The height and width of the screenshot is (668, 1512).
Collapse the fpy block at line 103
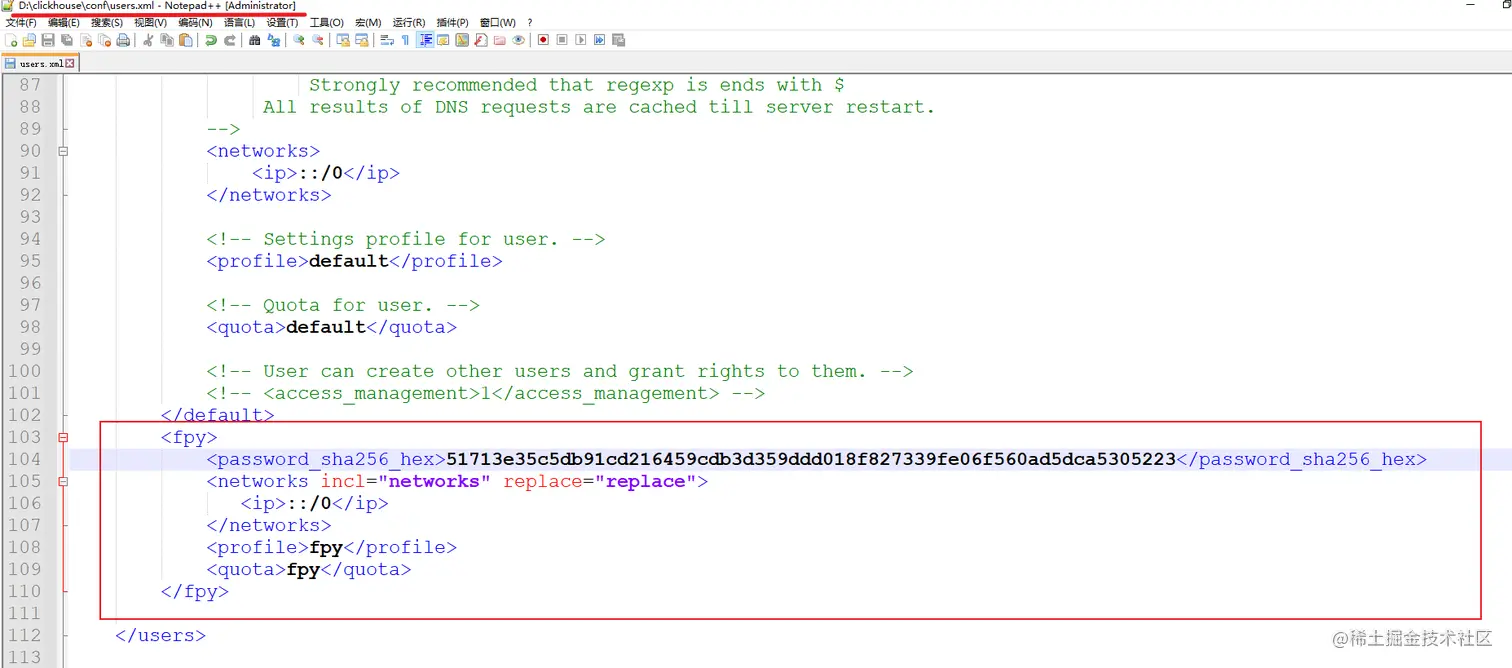point(64,437)
